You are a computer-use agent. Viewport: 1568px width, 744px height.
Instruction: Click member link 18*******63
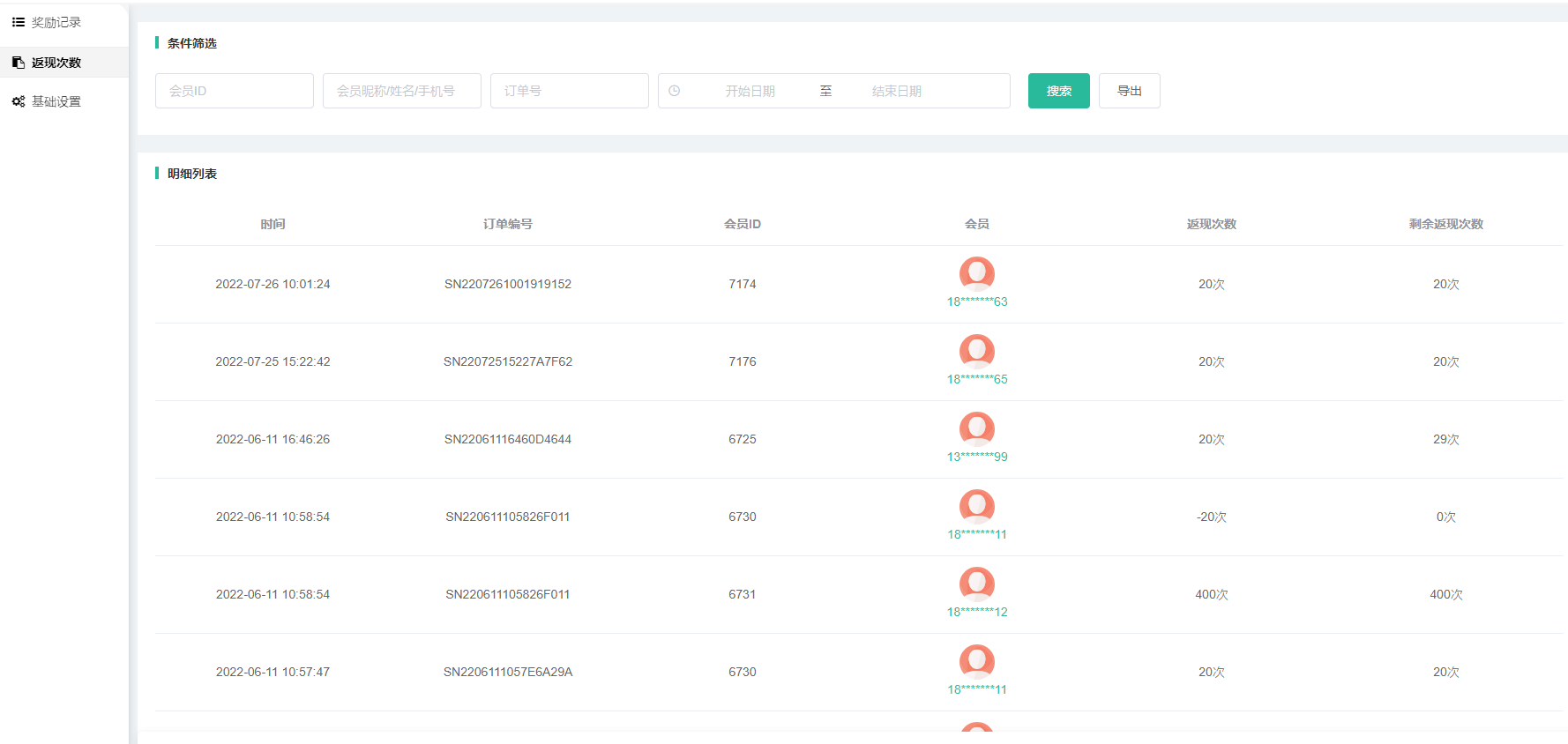click(x=976, y=301)
